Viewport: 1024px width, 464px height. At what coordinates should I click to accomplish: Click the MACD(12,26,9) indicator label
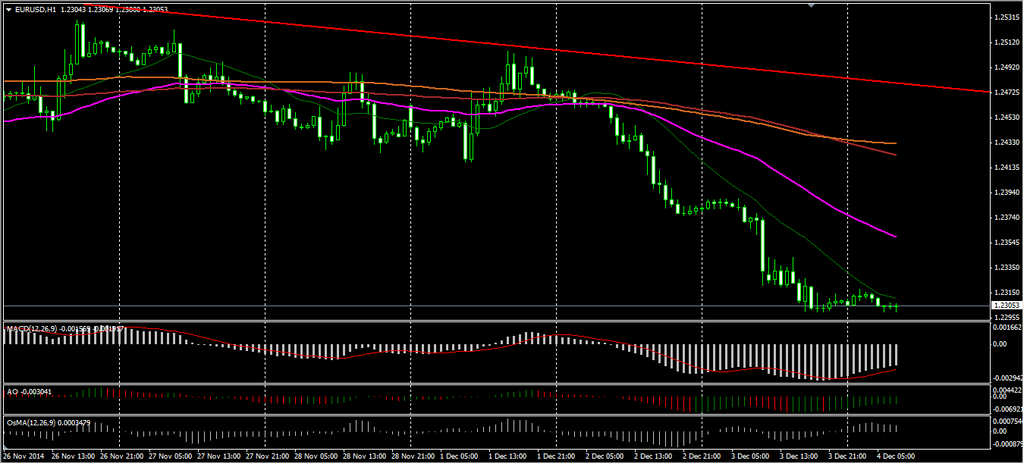33,328
